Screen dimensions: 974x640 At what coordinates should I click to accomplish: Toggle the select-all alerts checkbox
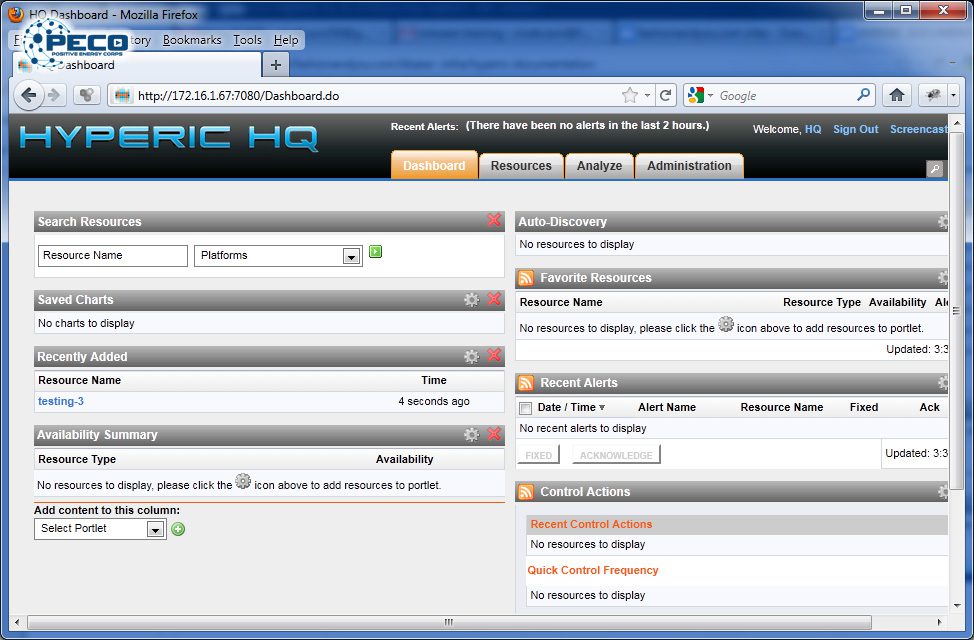pyautogui.click(x=526, y=408)
